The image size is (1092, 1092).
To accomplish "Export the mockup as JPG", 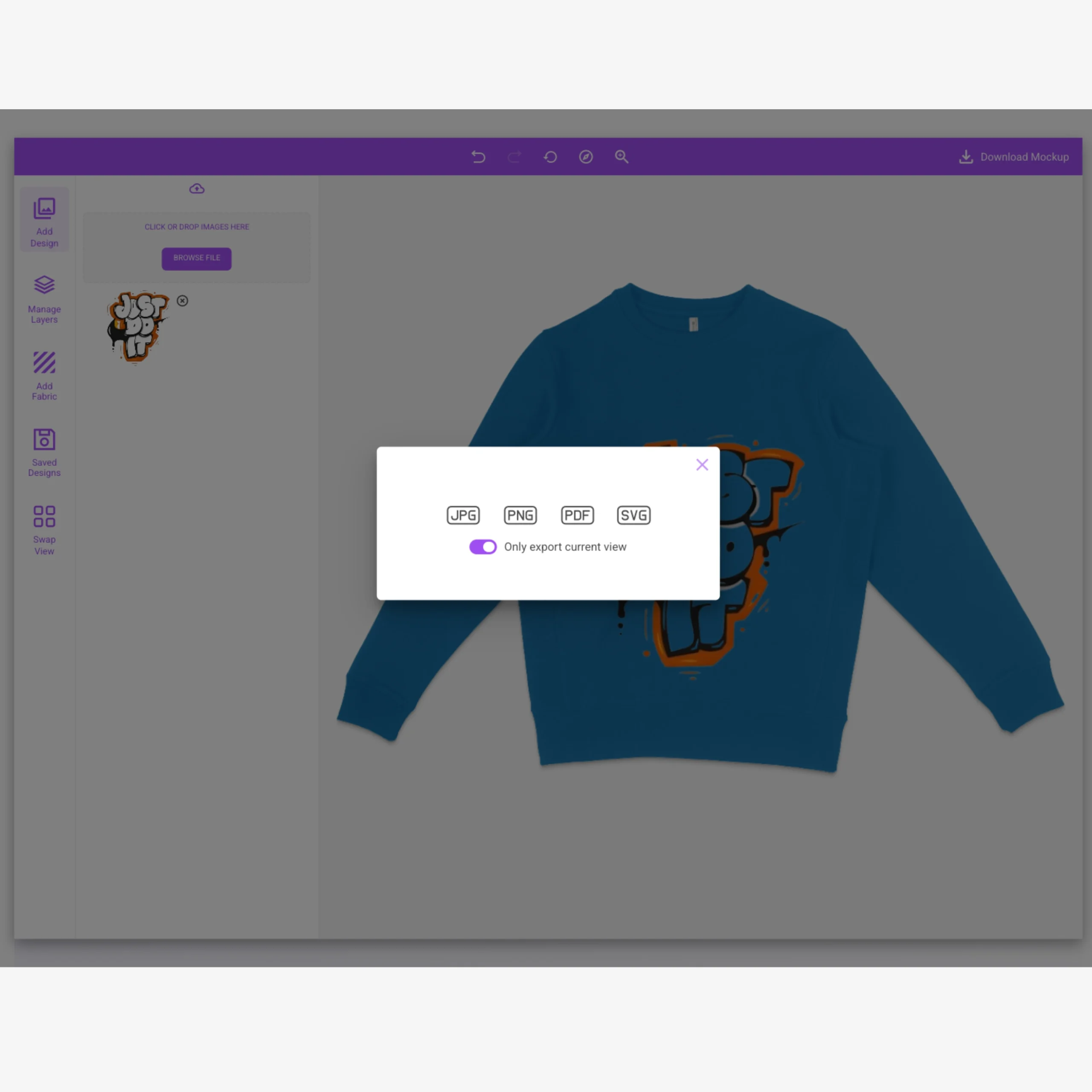I will coord(464,515).
